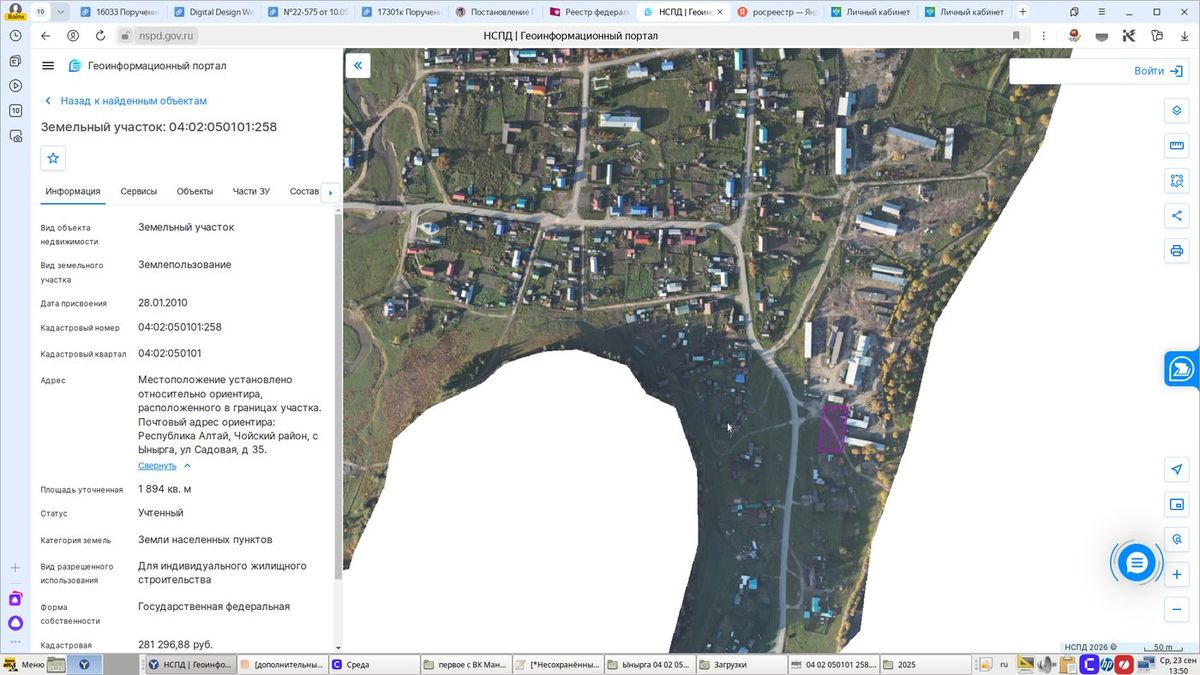Select the ruler measurement tool
Screen dimensions: 1200x675
1176,146
